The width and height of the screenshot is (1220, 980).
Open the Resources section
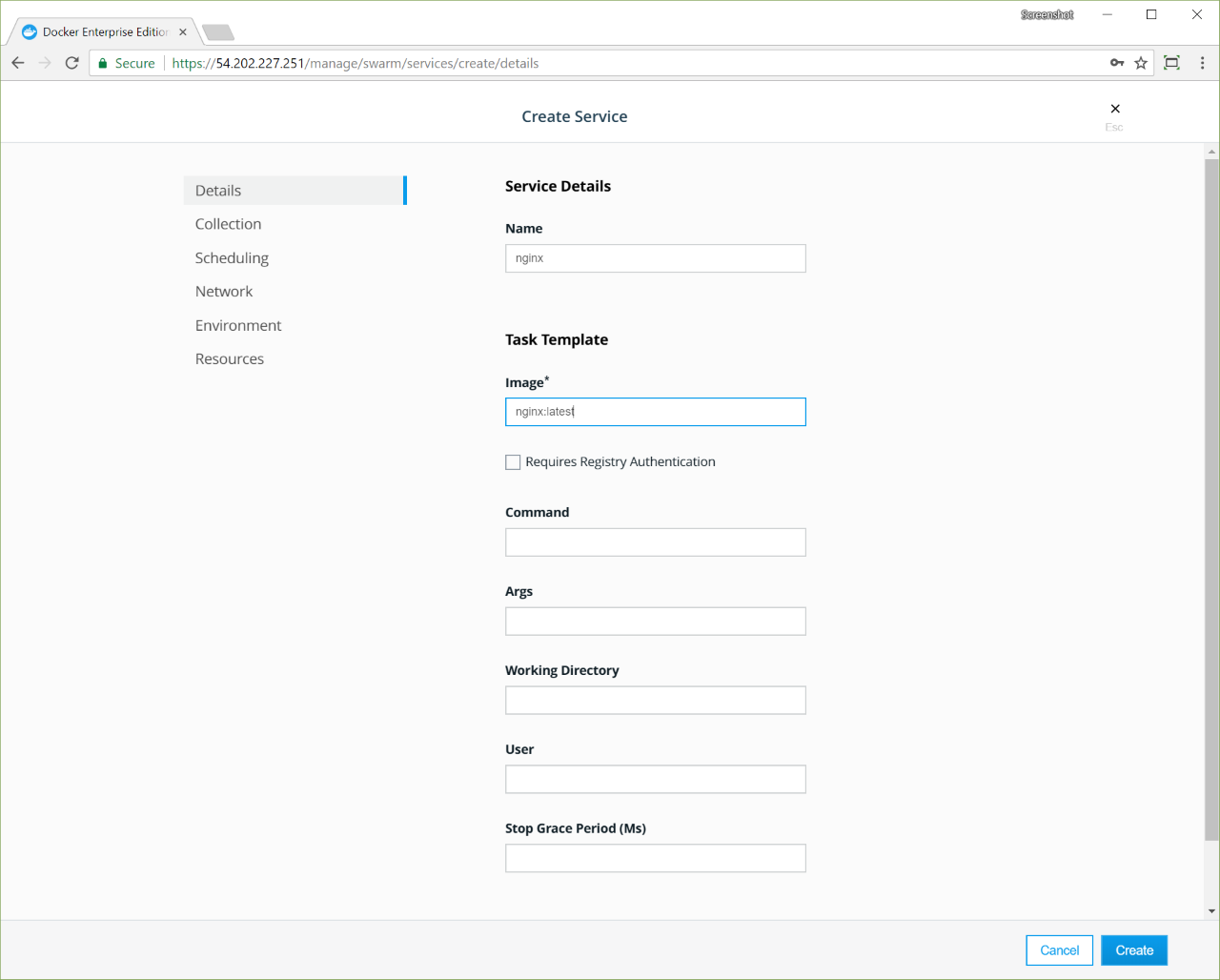click(230, 359)
